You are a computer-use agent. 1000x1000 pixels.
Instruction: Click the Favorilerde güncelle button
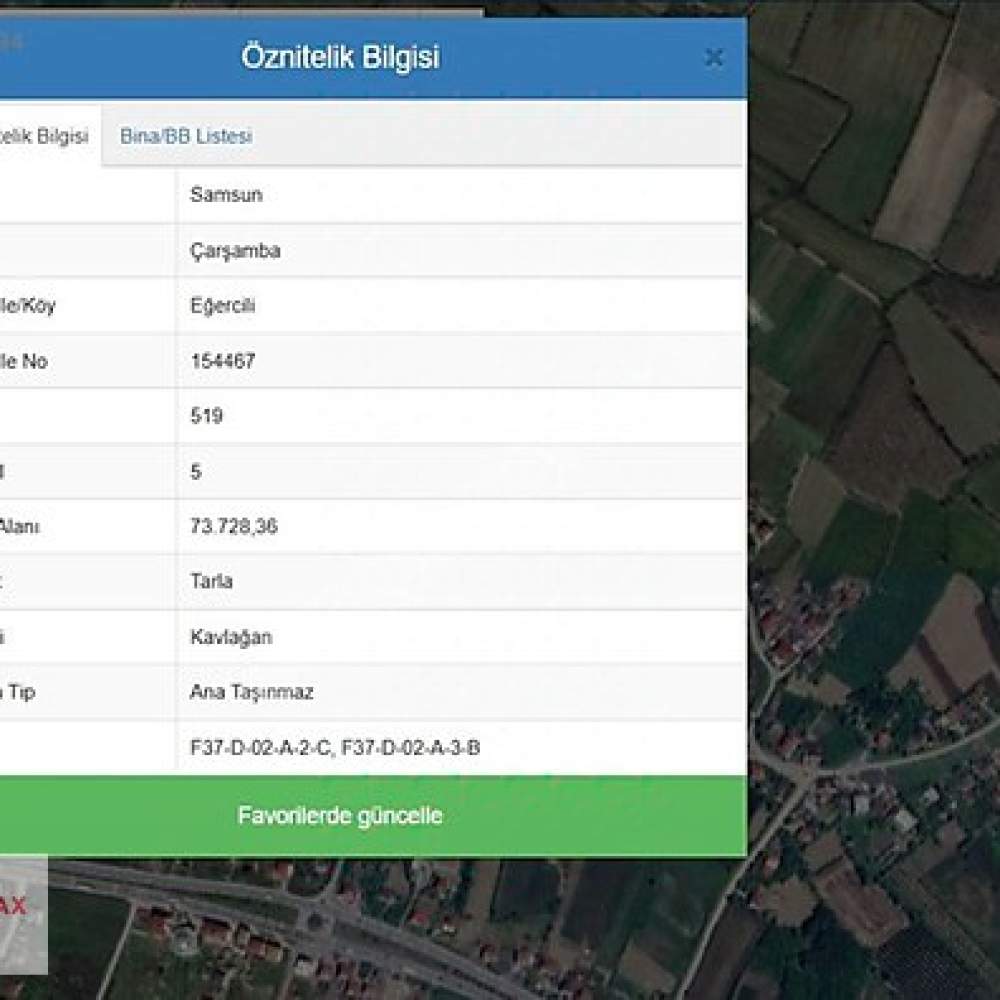(372, 816)
